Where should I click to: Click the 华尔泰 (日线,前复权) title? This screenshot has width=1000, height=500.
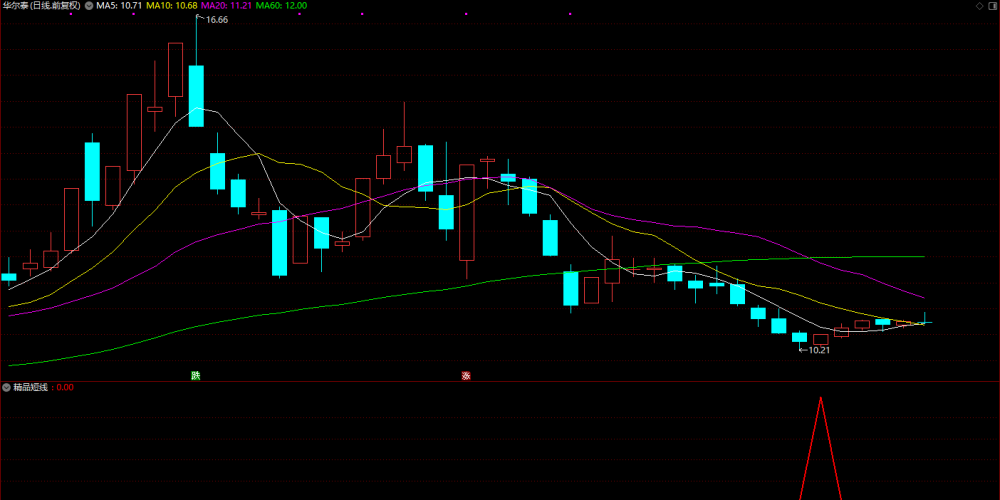(x=41, y=5)
